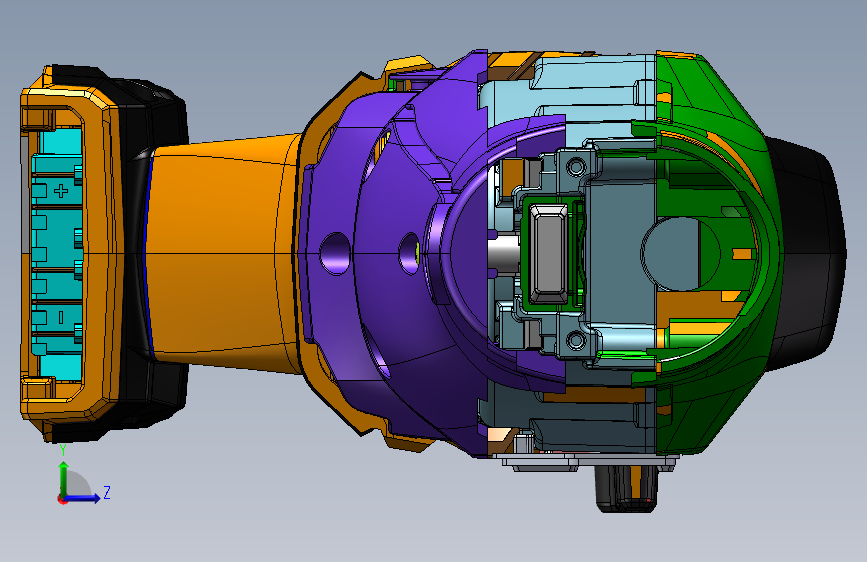Screen dimensions: 867x562
Task: Select the large circular opening in the gray block
Action: click(x=680, y=253)
